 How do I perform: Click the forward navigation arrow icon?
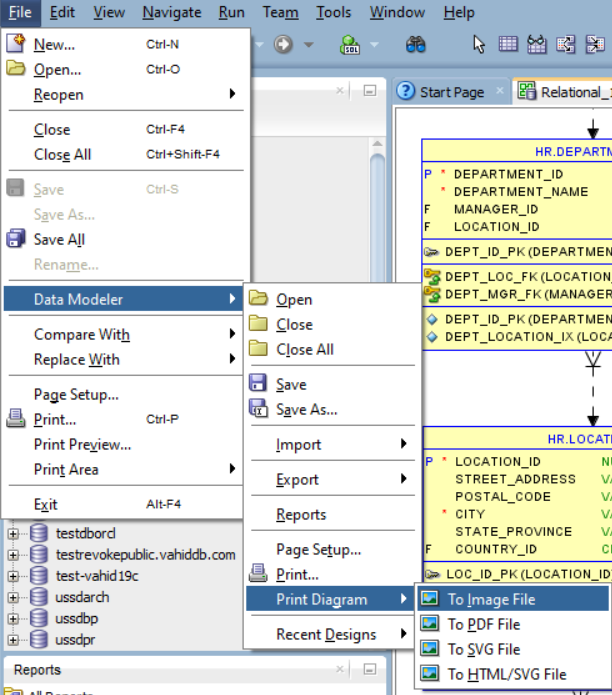pos(283,45)
